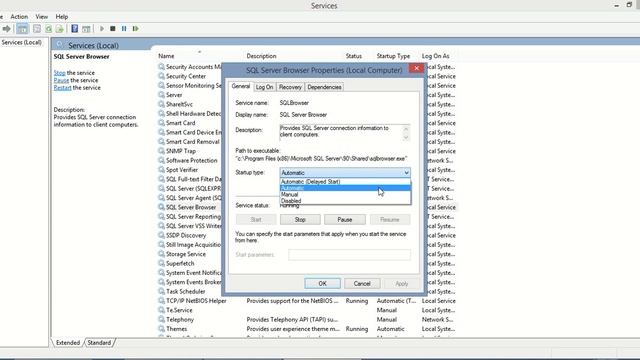The height and width of the screenshot is (360, 640).
Task: Select the Software Protection service row
Action: pyautogui.click(x=191, y=160)
